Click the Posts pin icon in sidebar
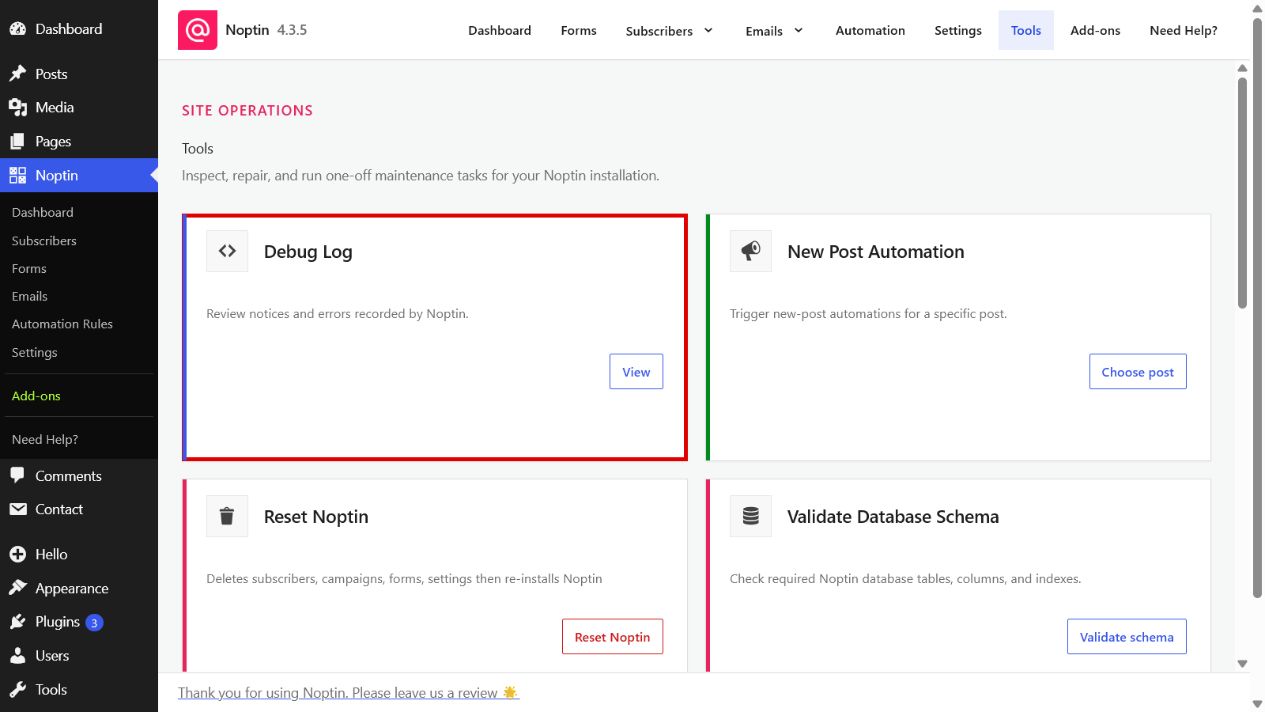The height and width of the screenshot is (712, 1265). [x=18, y=74]
